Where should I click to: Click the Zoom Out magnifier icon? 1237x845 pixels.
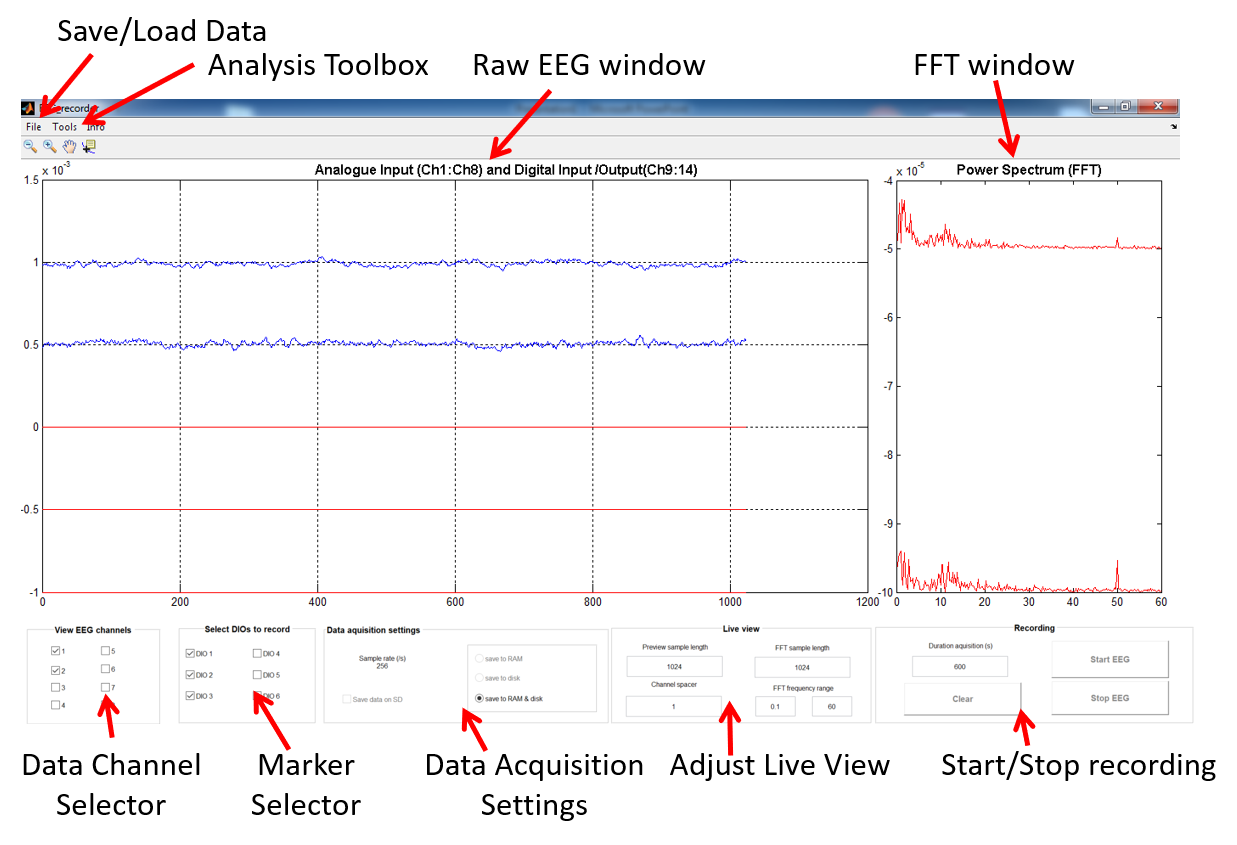30,147
